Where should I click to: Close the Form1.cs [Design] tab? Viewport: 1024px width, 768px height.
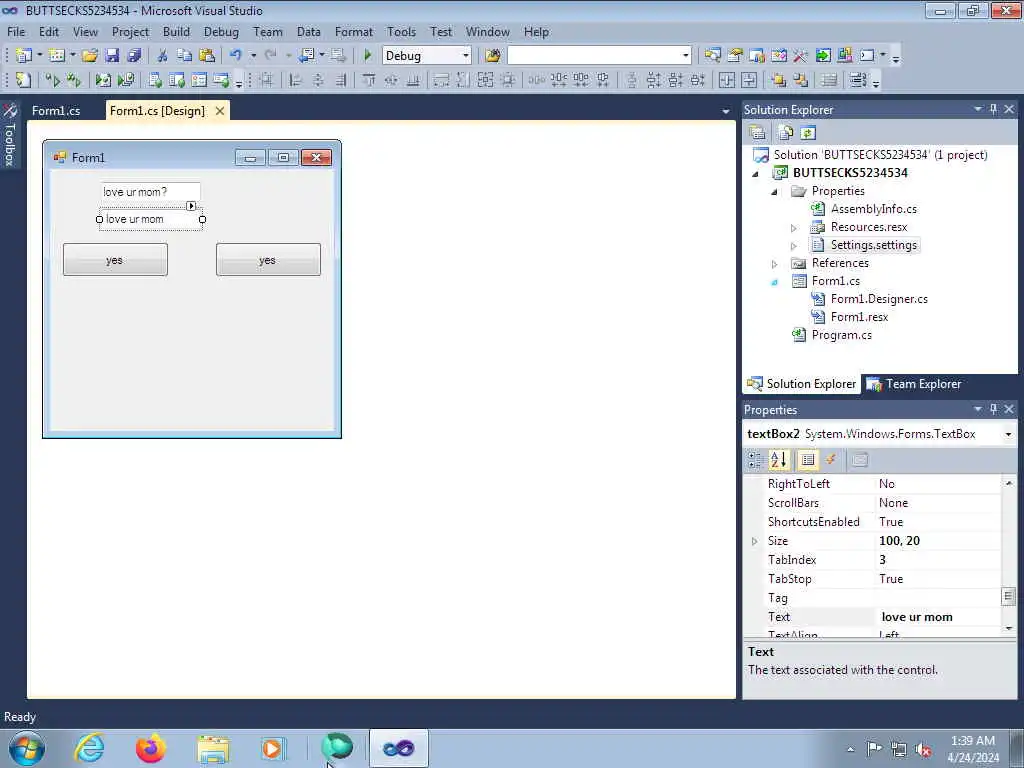click(220, 110)
